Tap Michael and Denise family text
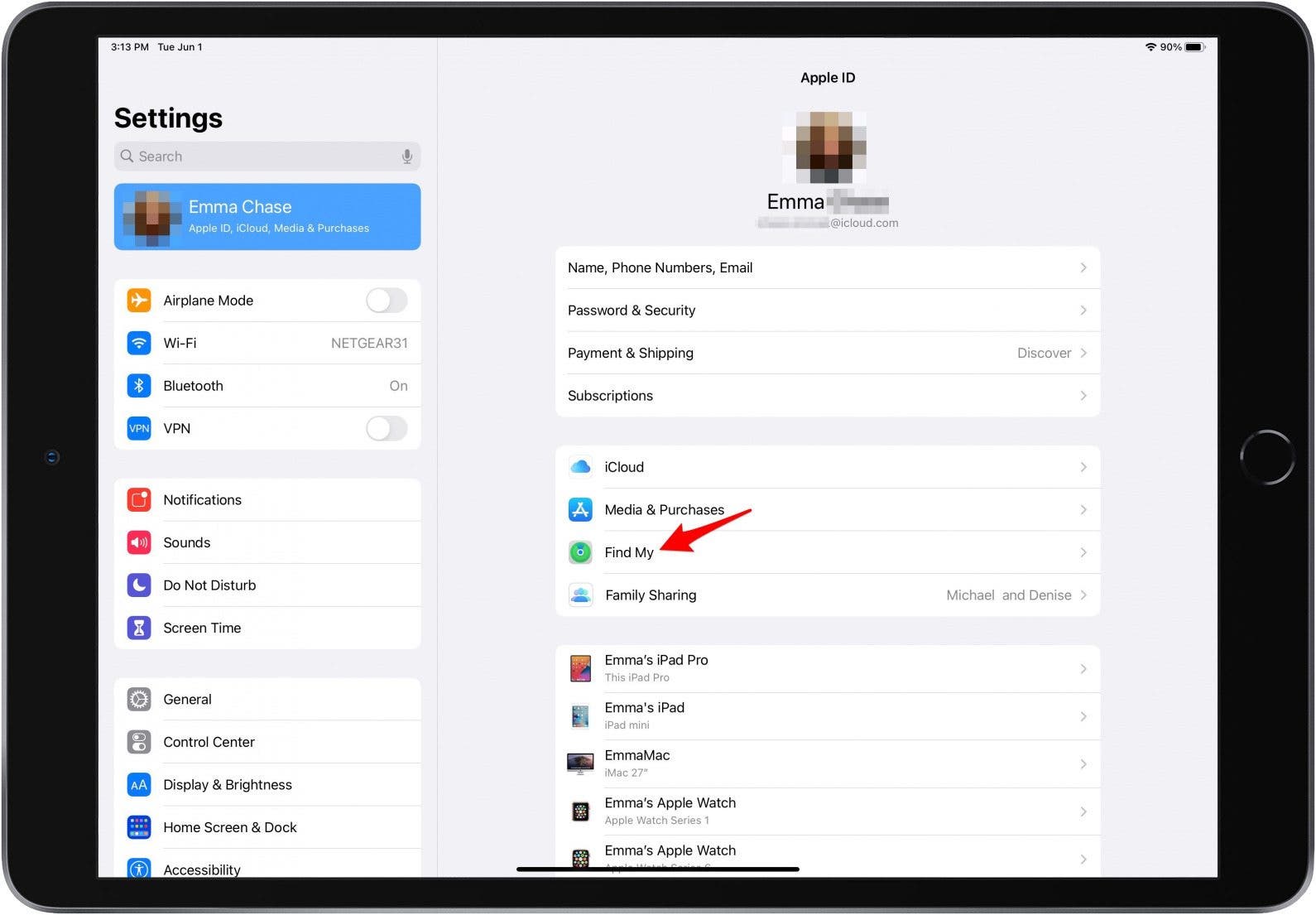The image size is (1316, 915). click(x=1008, y=595)
